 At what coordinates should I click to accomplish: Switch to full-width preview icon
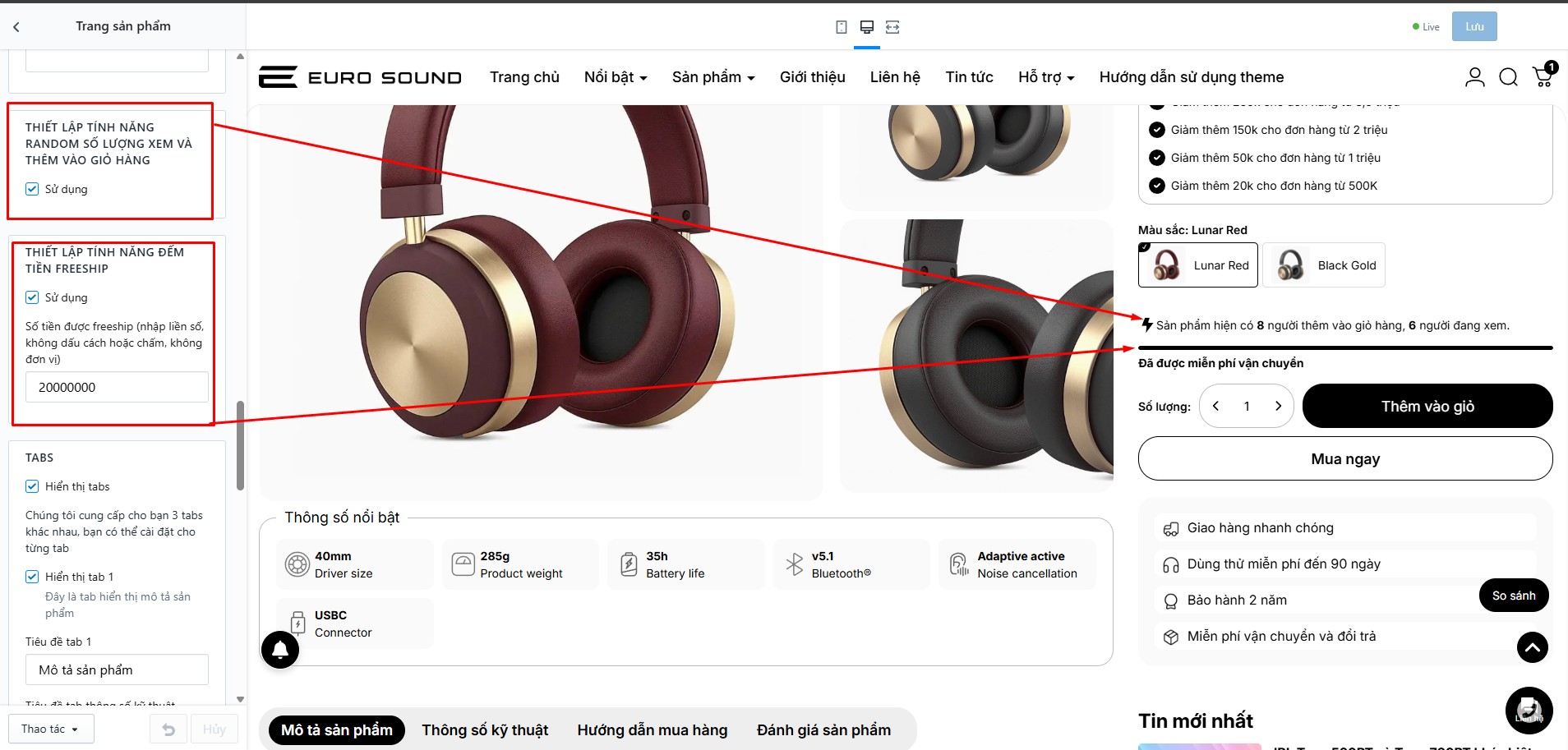892,27
